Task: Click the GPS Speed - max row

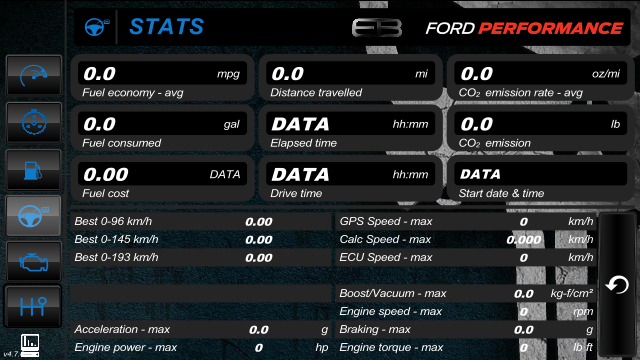Action: coord(466,221)
